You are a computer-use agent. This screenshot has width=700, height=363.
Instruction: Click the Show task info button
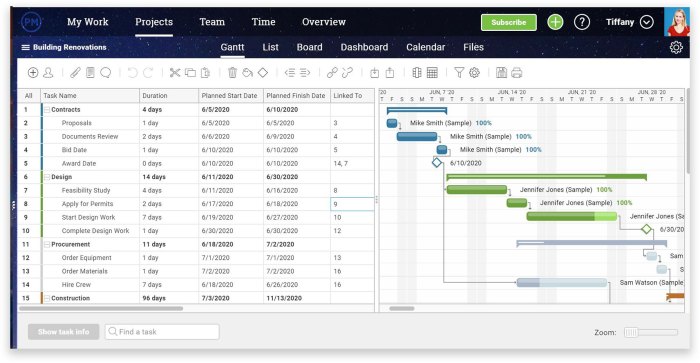[63, 332]
